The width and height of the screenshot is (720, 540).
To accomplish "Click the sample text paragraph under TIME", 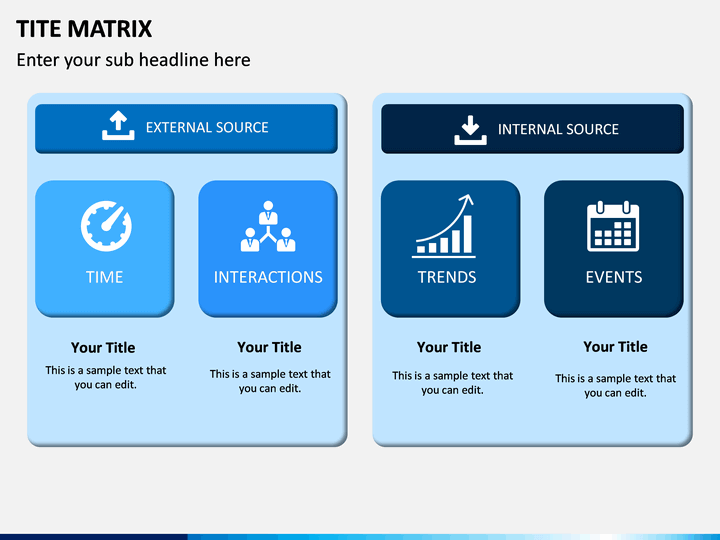I will pos(106,377).
